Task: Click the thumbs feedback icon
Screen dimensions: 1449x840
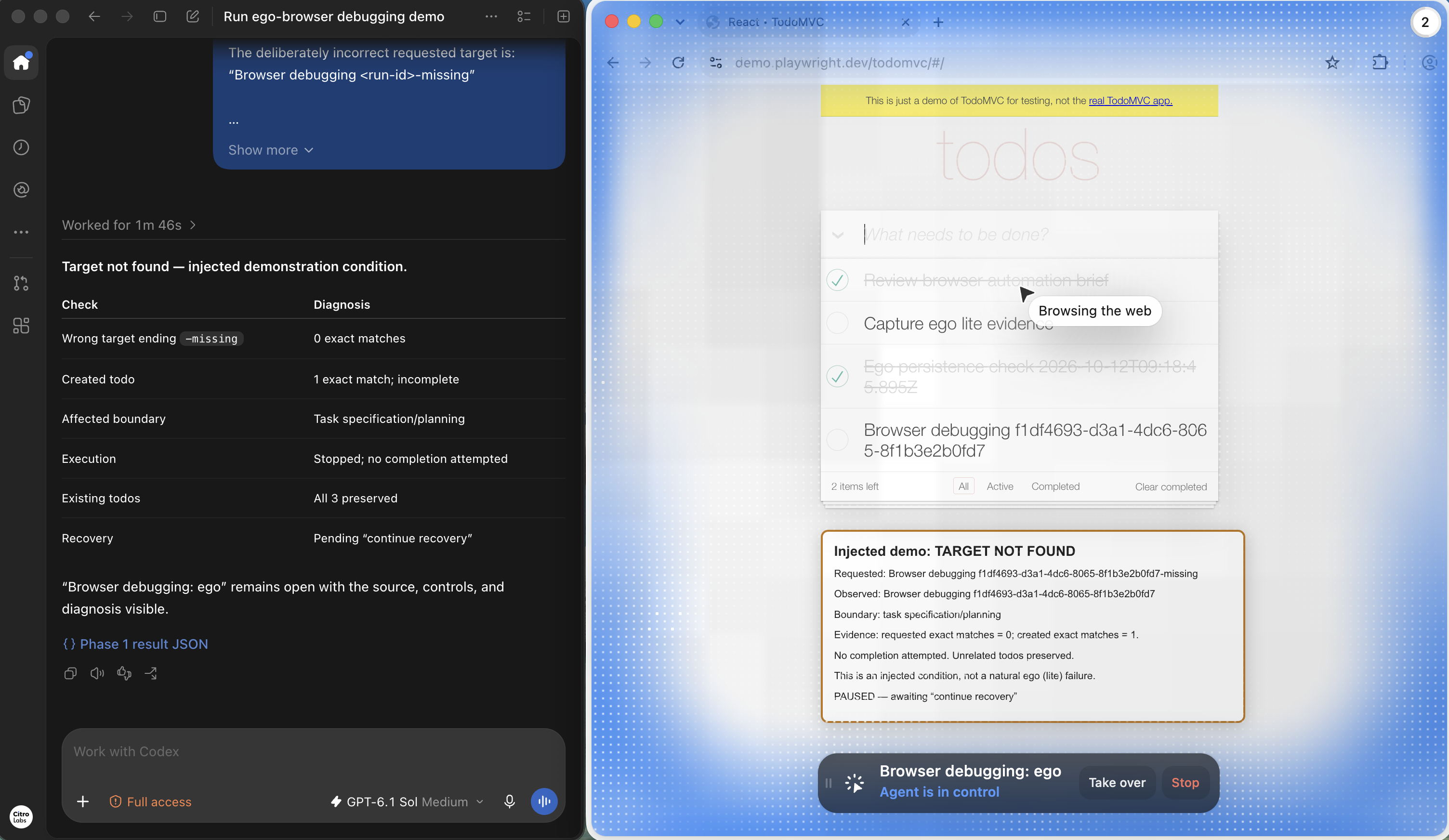Action: [124, 673]
